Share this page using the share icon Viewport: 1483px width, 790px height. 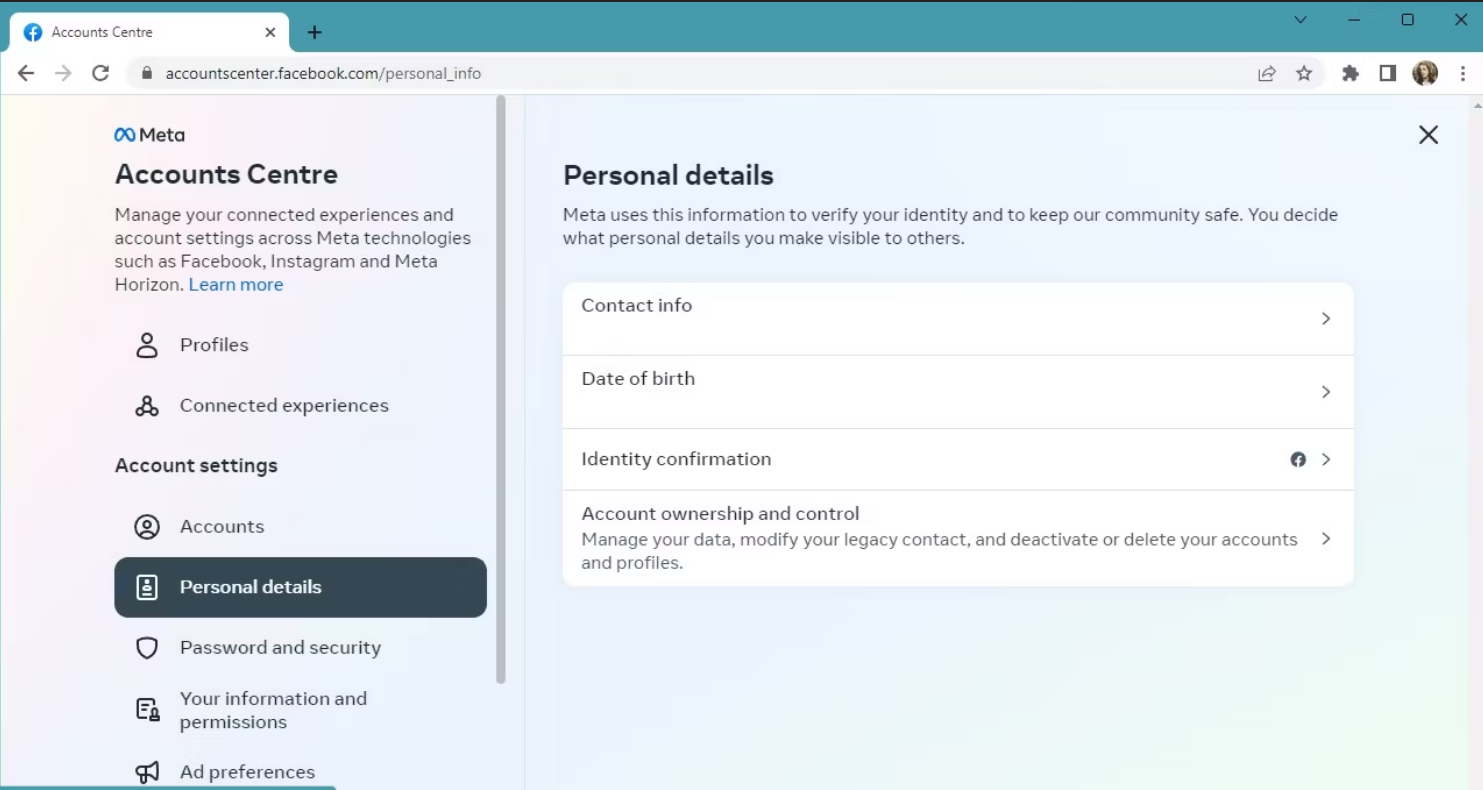[1267, 73]
